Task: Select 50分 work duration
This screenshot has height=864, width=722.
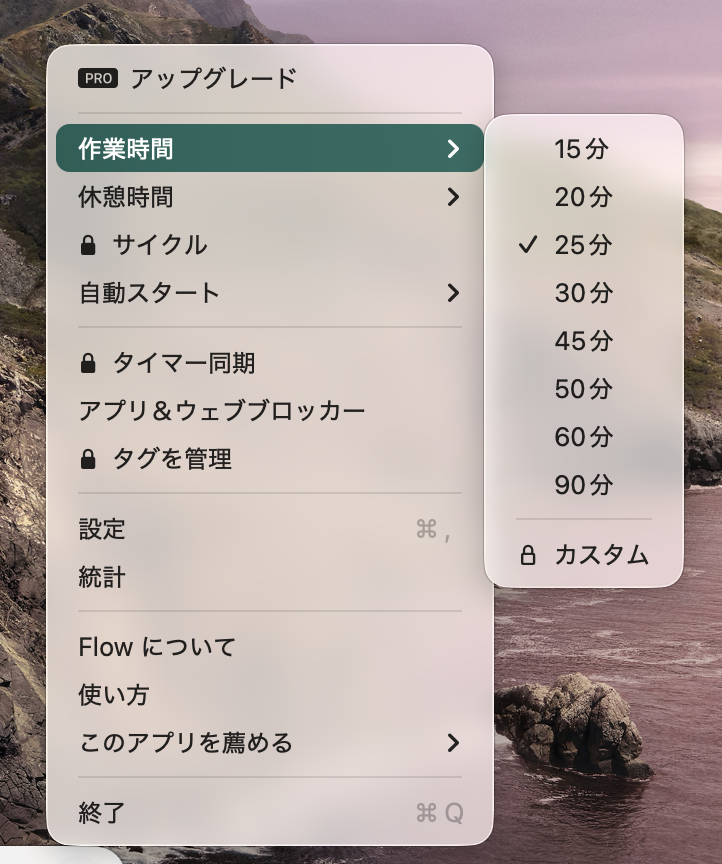Action: [584, 388]
